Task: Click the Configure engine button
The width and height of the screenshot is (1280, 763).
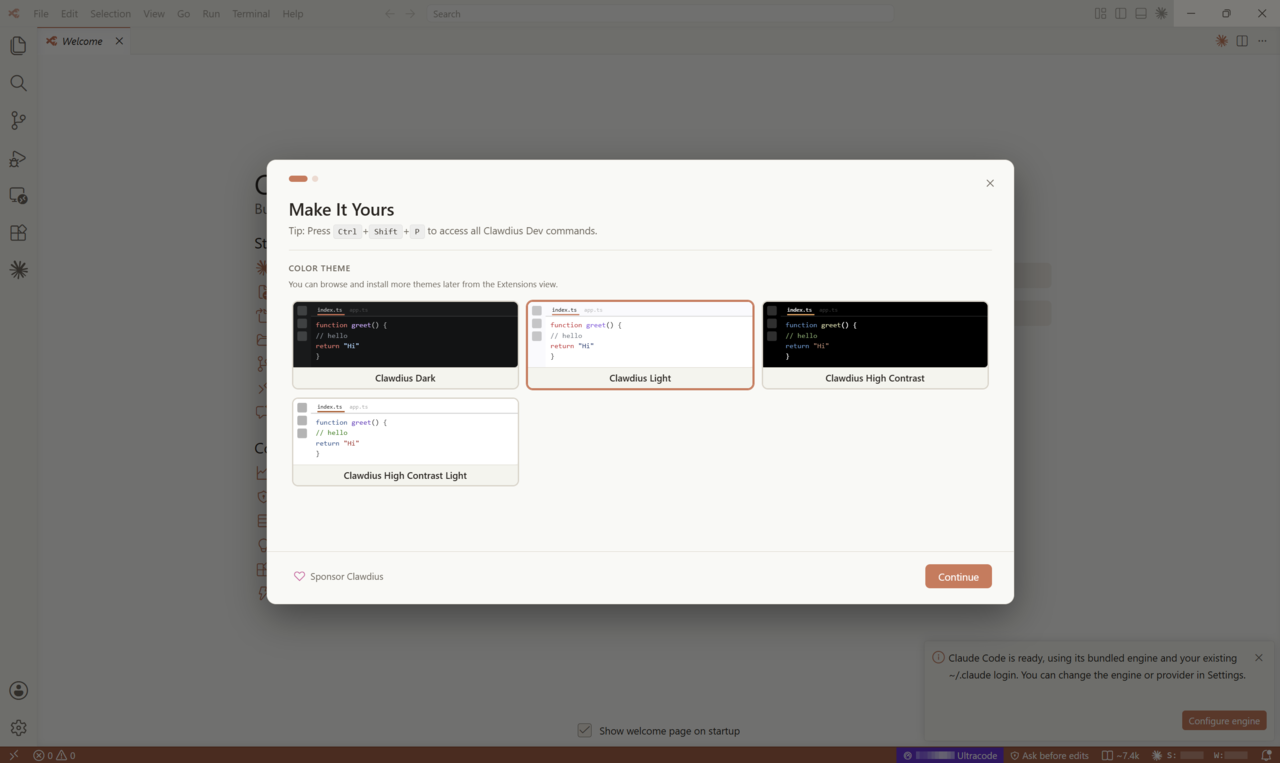Action: [x=1224, y=721]
